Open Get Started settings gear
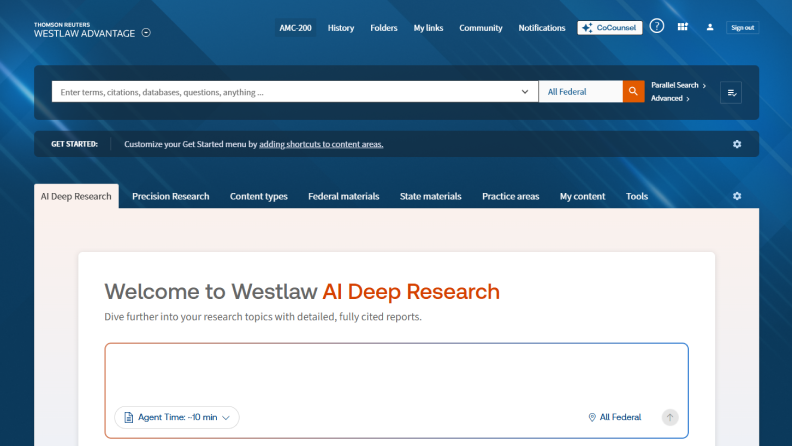792x446 pixels. [737, 144]
